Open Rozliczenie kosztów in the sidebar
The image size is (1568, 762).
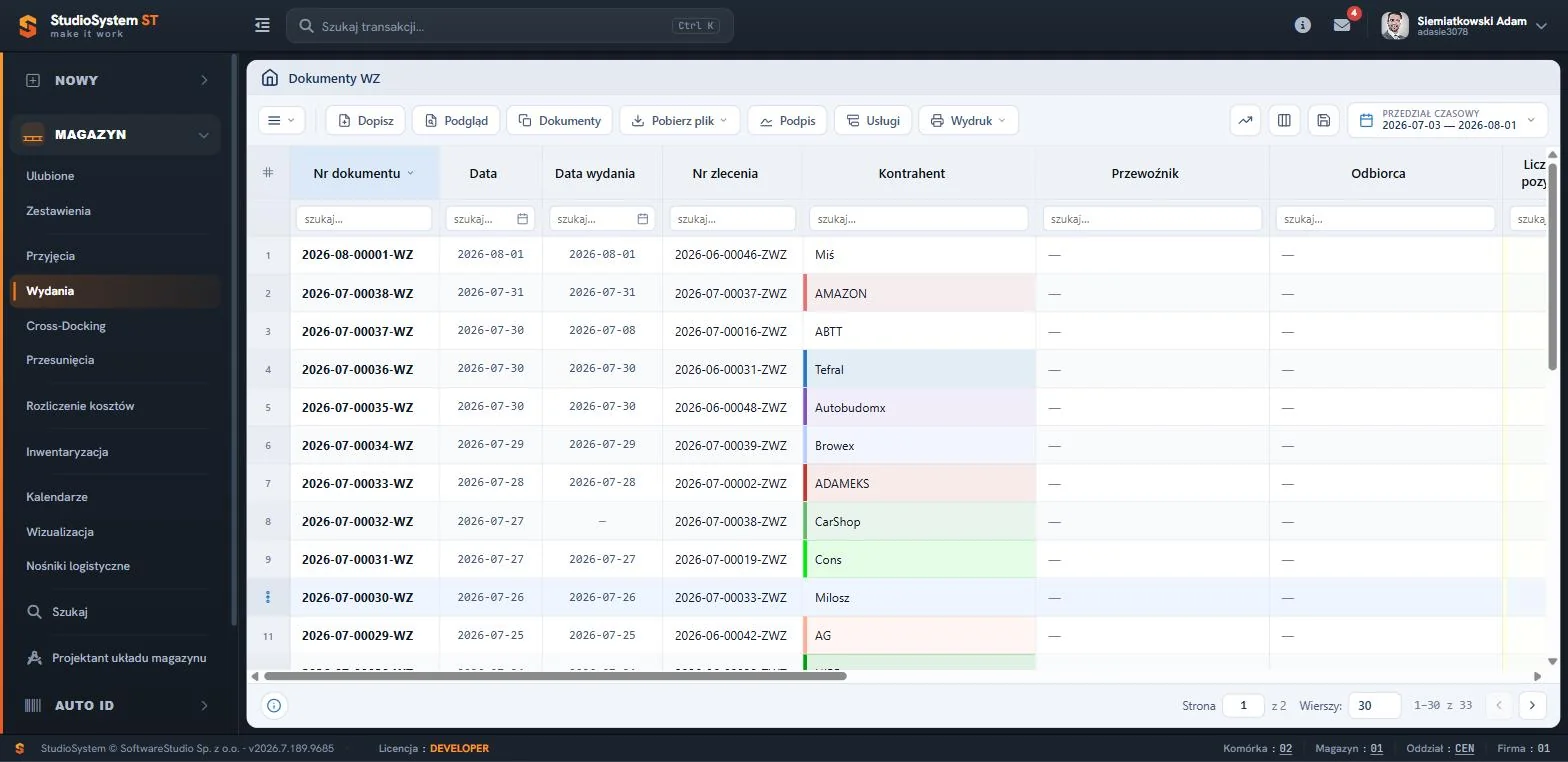click(x=80, y=406)
